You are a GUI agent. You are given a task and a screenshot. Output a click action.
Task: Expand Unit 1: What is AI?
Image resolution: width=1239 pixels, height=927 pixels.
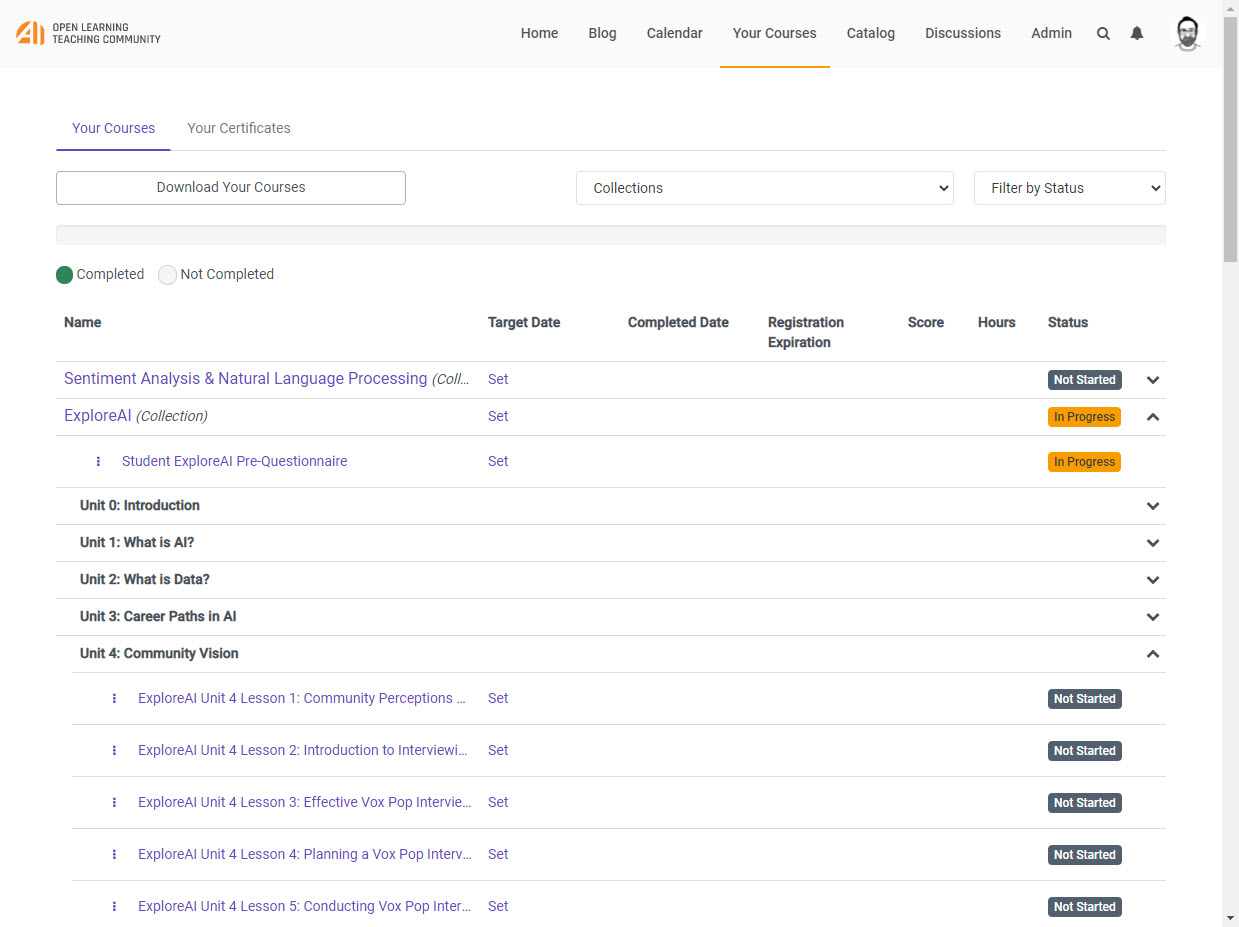(x=1153, y=543)
